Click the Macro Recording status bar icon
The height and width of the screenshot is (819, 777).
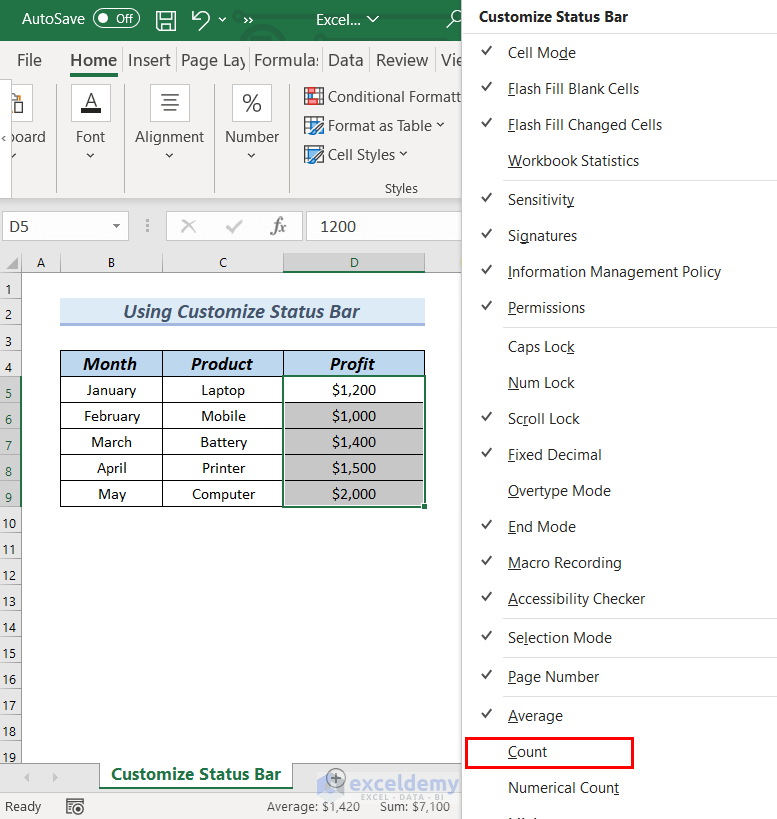[x=75, y=806]
